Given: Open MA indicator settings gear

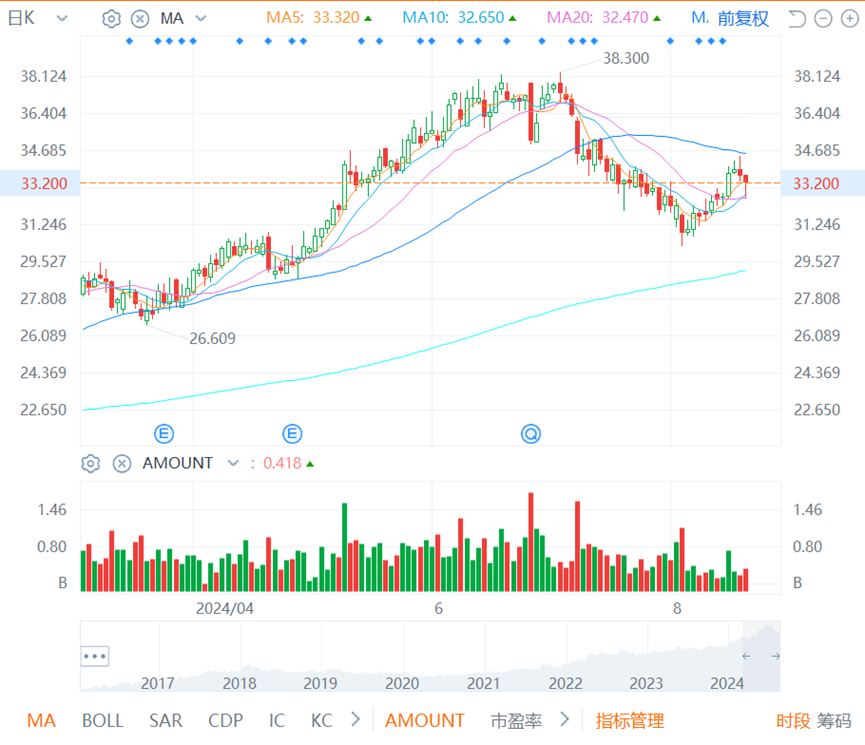Looking at the screenshot, I should point(111,19).
